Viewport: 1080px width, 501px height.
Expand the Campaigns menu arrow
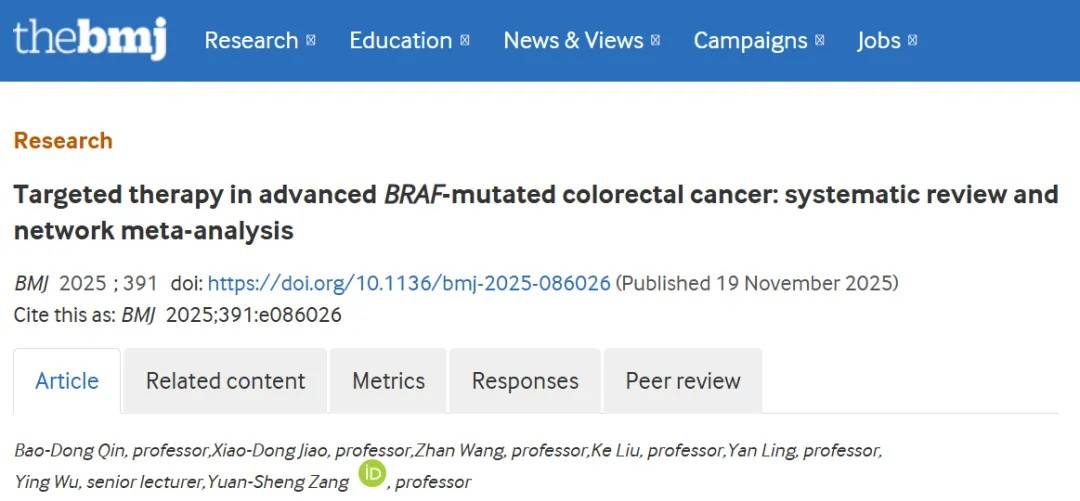point(820,41)
